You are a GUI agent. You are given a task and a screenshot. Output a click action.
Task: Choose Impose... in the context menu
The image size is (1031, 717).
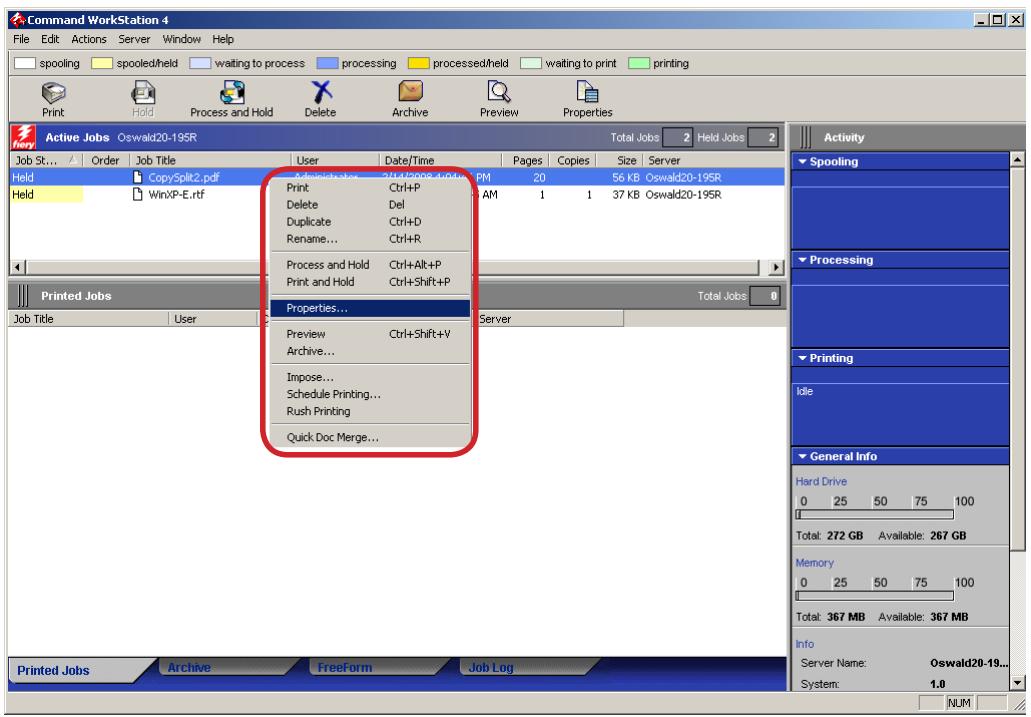pyautogui.click(x=370, y=377)
